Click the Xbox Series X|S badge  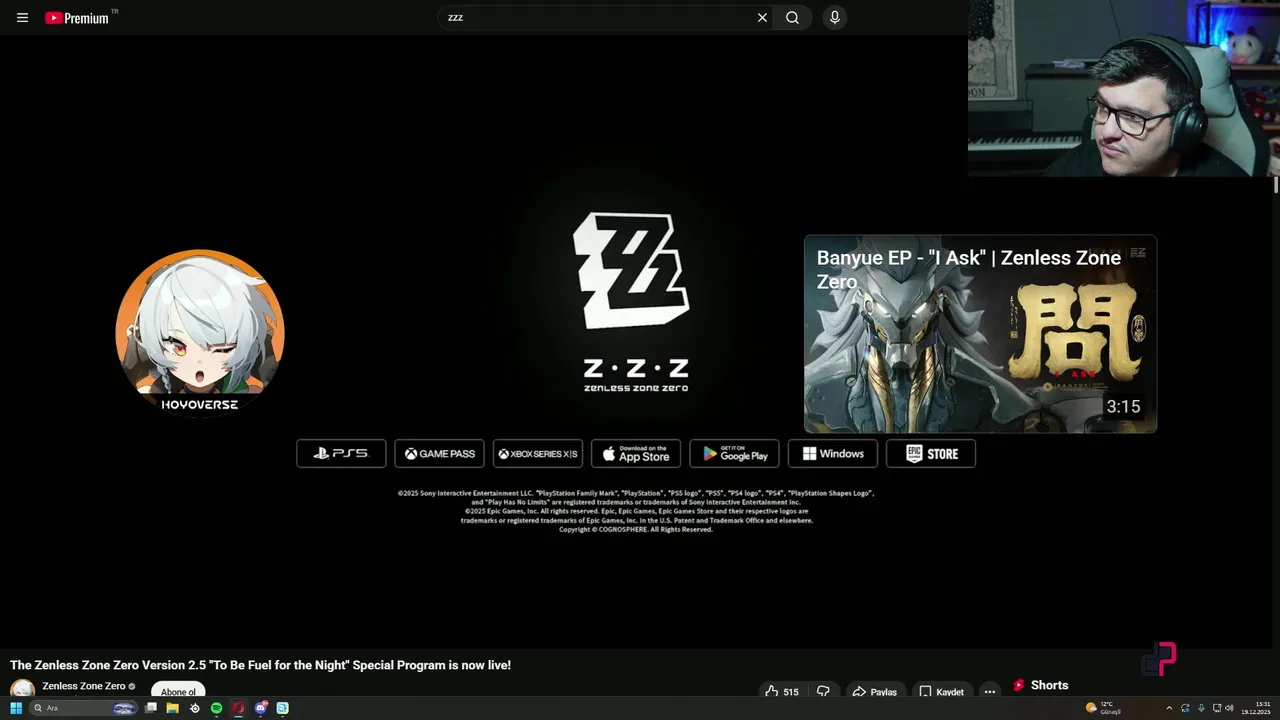(x=538, y=453)
